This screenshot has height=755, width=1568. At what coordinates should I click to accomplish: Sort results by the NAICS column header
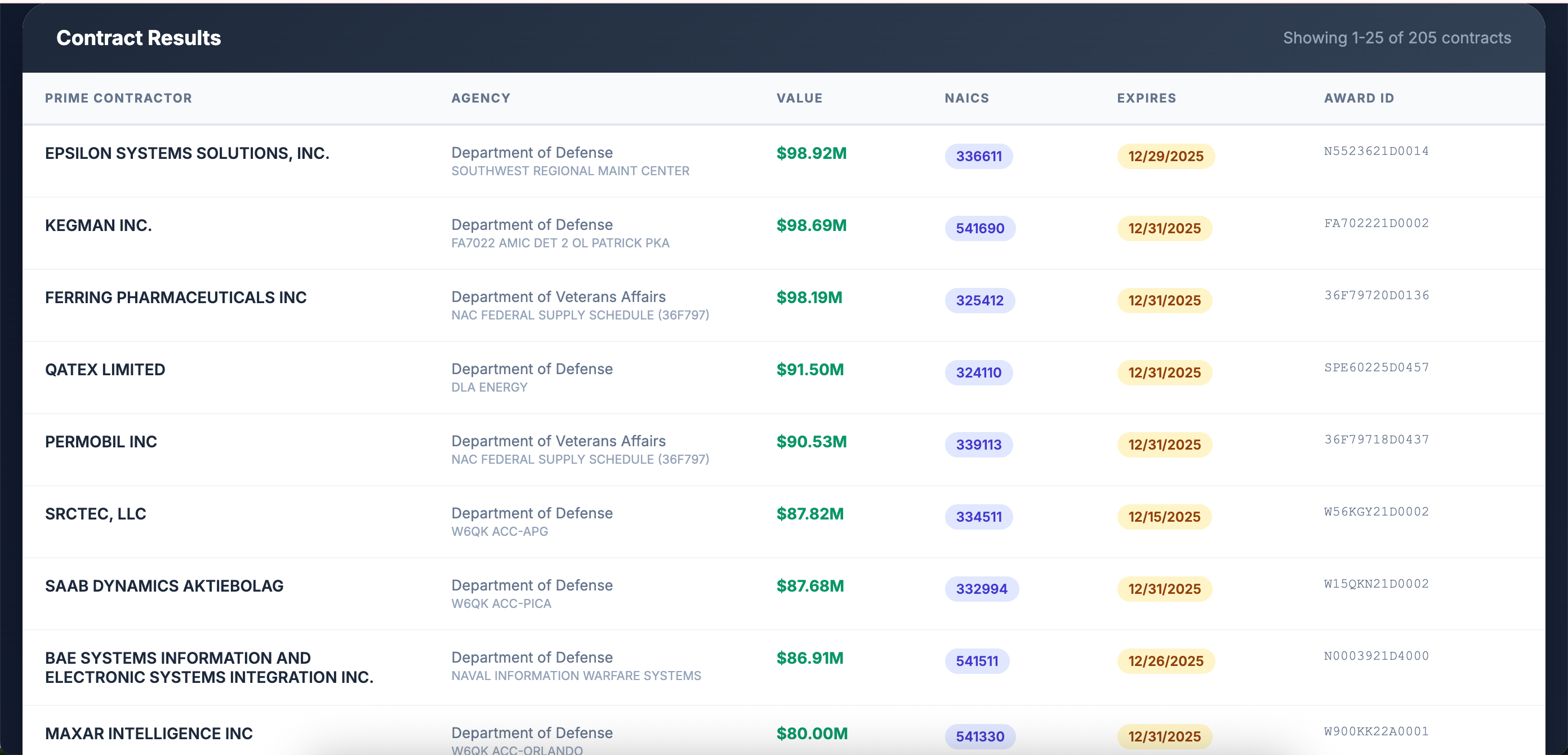tap(966, 98)
